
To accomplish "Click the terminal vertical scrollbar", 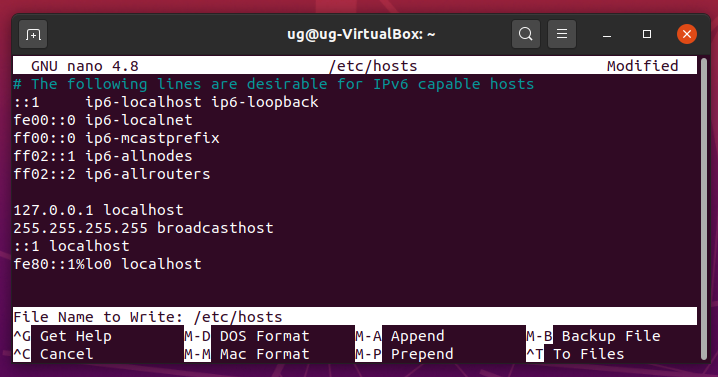I will click(x=704, y=208).
